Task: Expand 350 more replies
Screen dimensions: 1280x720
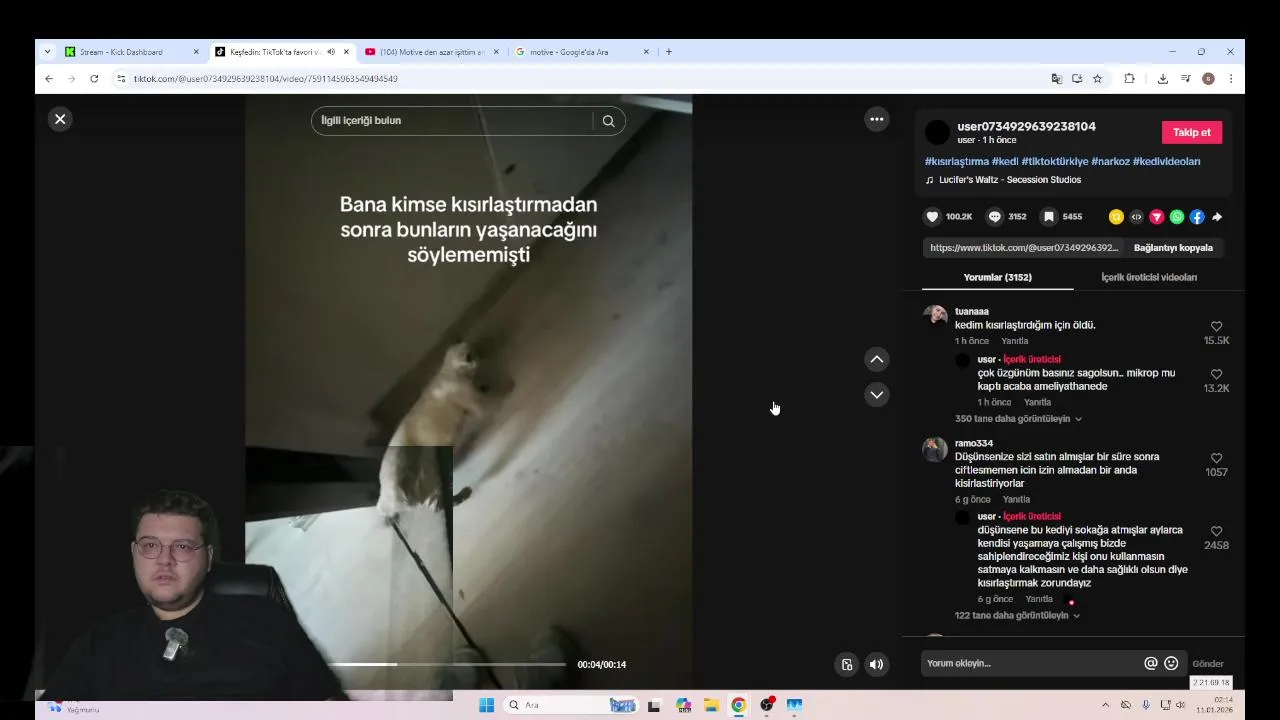Action: point(1018,419)
